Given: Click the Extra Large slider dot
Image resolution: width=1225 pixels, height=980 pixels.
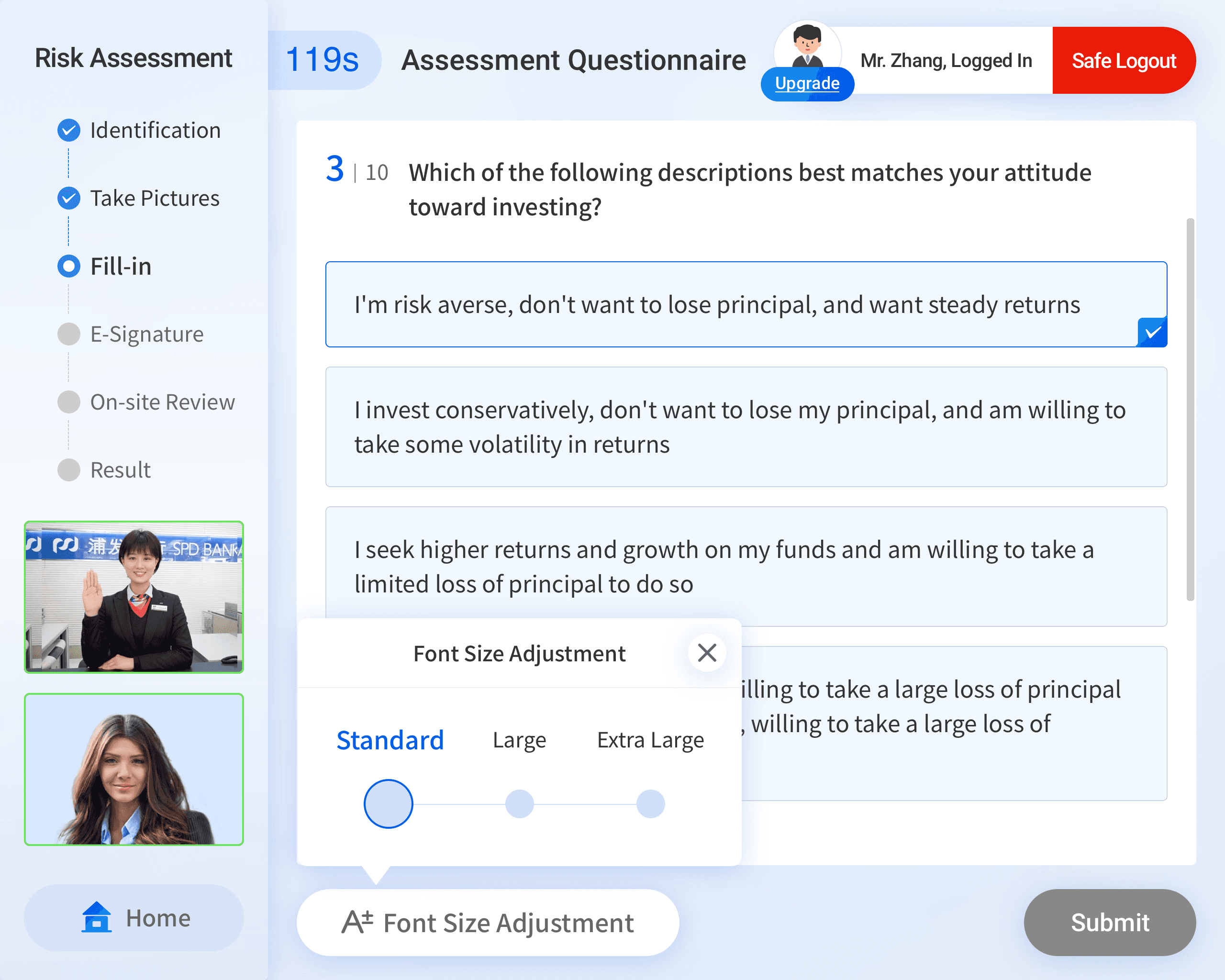Looking at the screenshot, I should coord(650,804).
